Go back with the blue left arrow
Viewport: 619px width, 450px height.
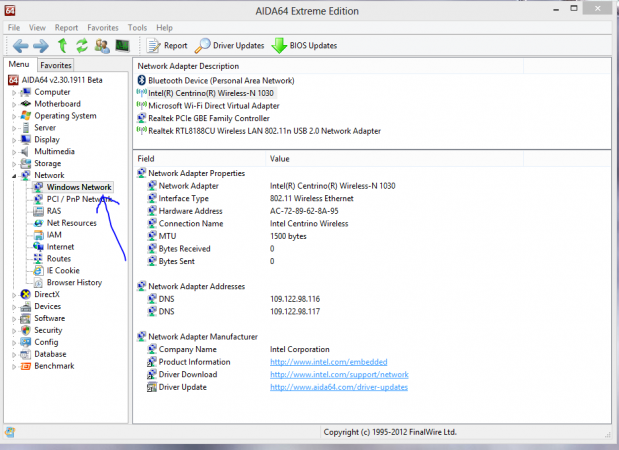coord(20,46)
